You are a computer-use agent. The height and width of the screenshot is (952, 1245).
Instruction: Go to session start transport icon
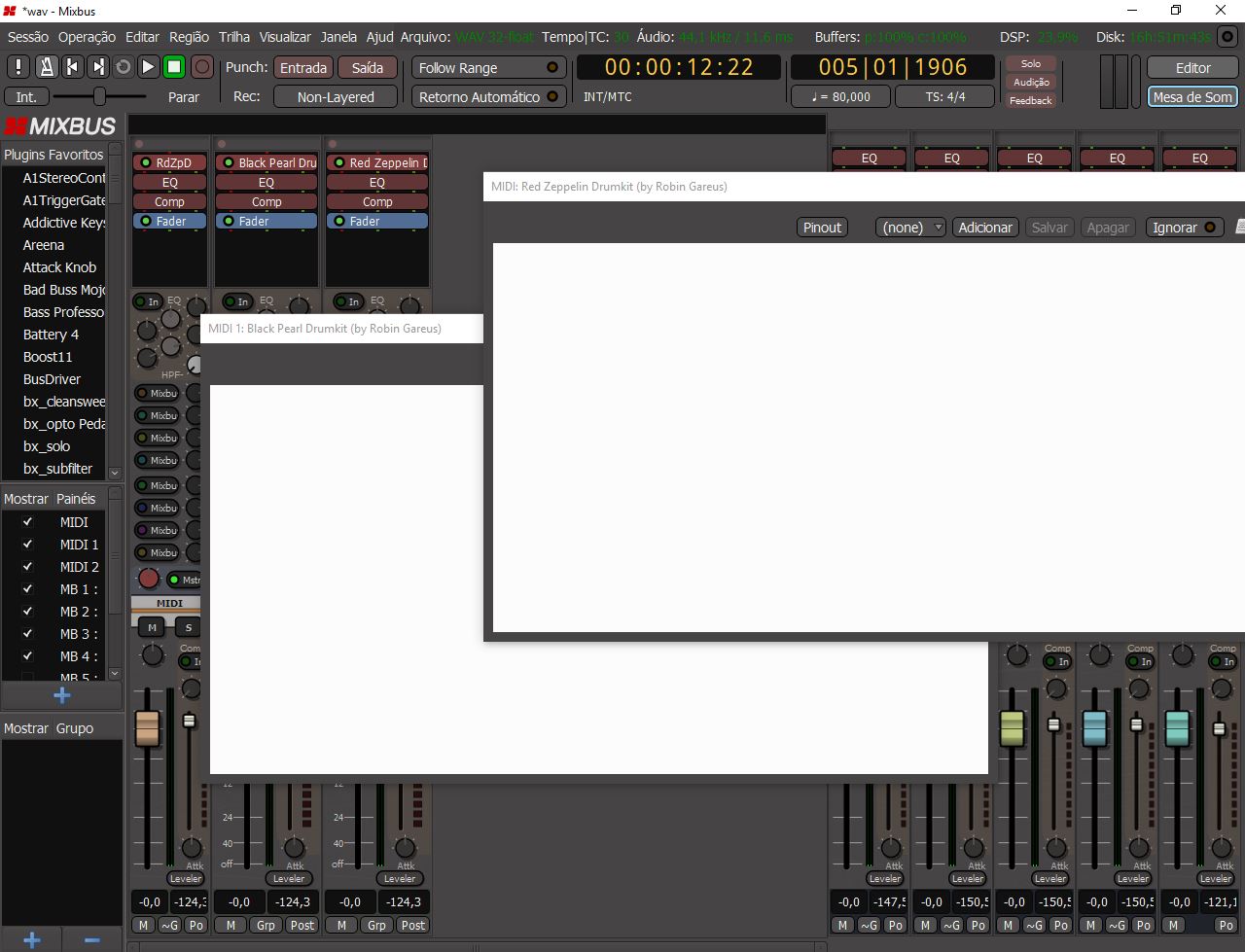[72, 67]
